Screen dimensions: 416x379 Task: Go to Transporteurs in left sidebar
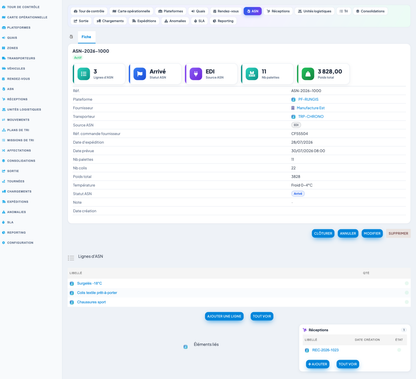pyautogui.click(x=18, y=58)
